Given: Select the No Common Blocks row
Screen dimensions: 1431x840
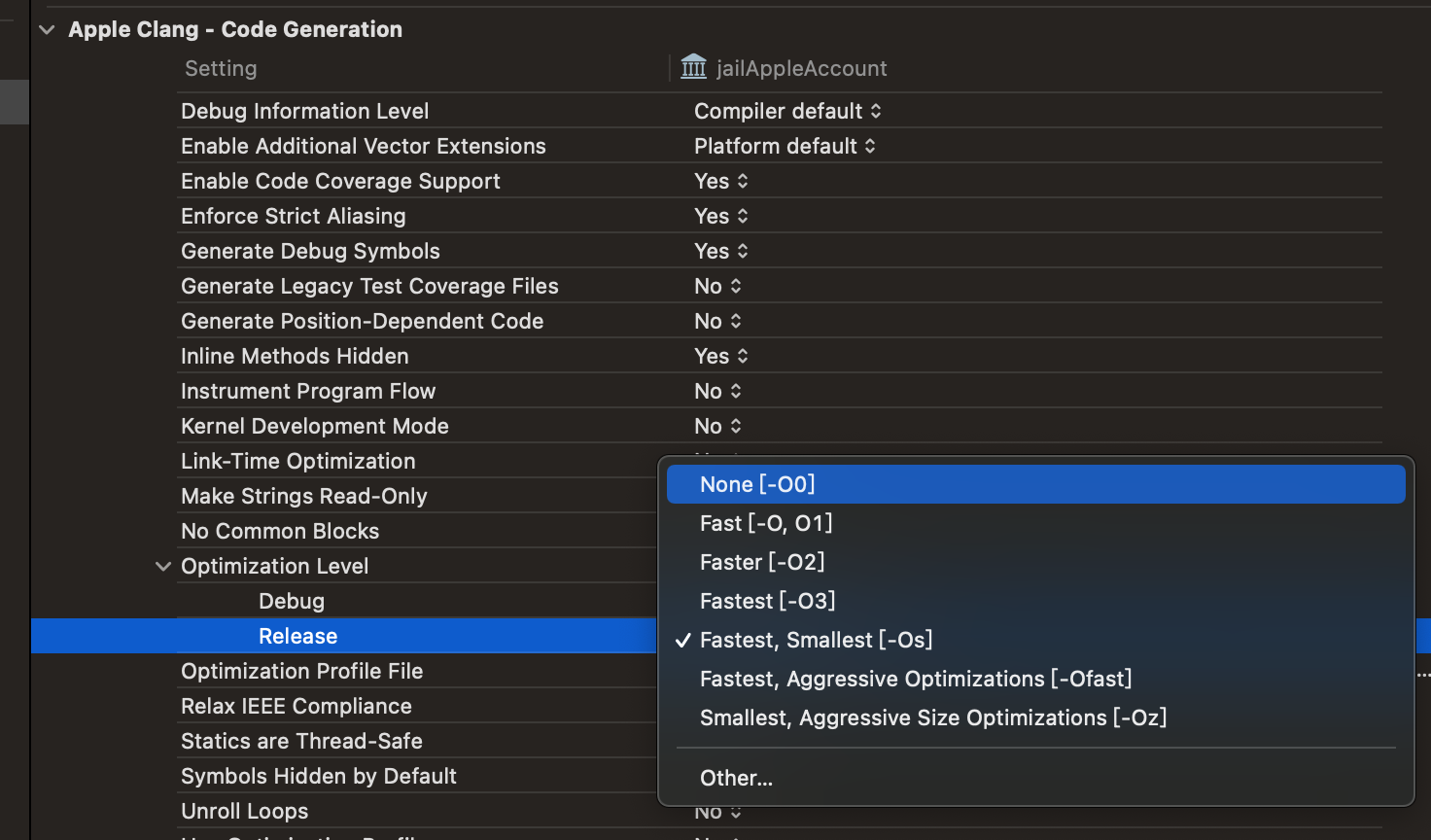Looking at the screenshot, I should click(280, 531).
